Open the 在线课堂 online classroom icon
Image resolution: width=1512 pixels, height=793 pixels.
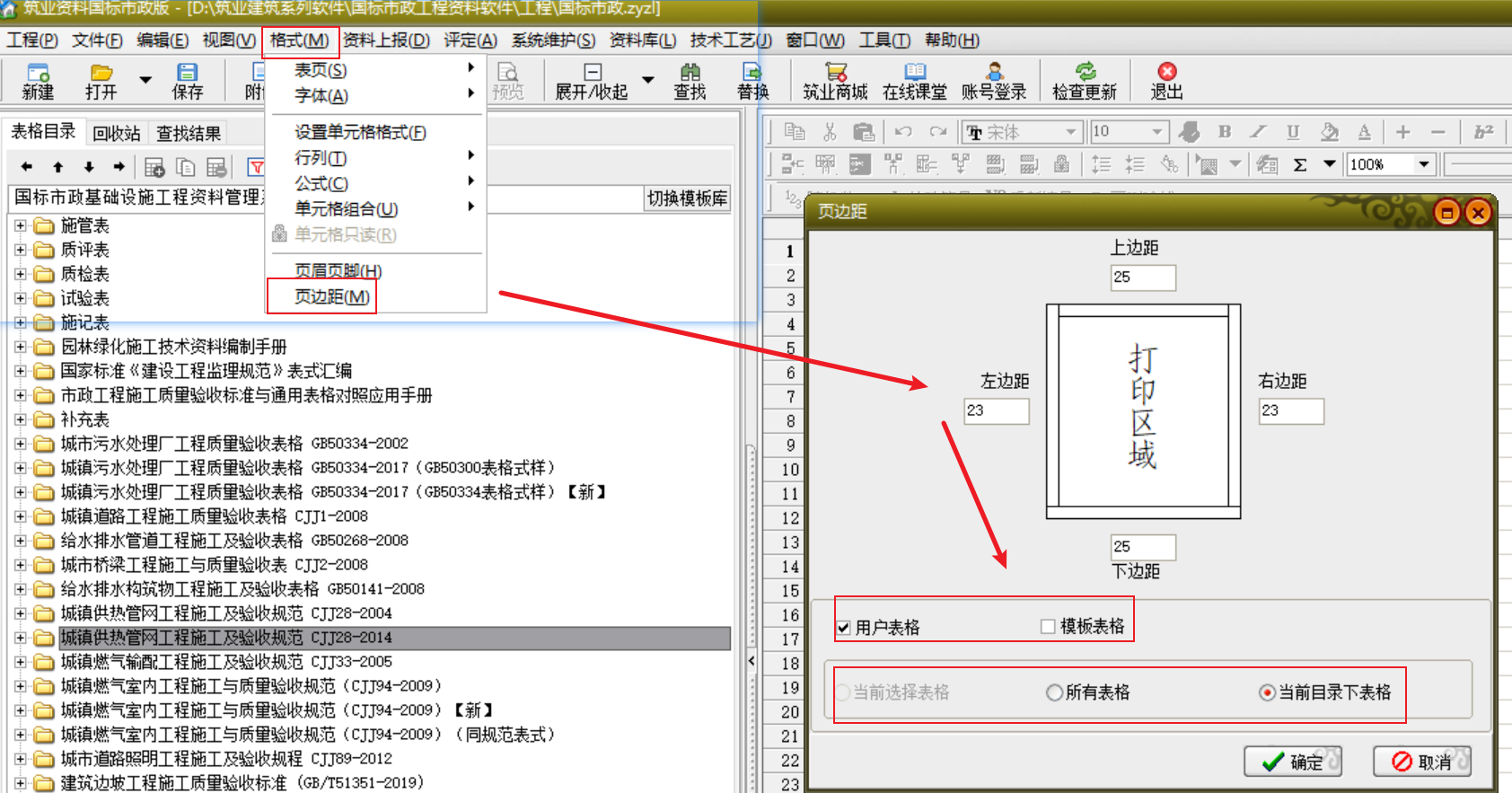(915, 72)
